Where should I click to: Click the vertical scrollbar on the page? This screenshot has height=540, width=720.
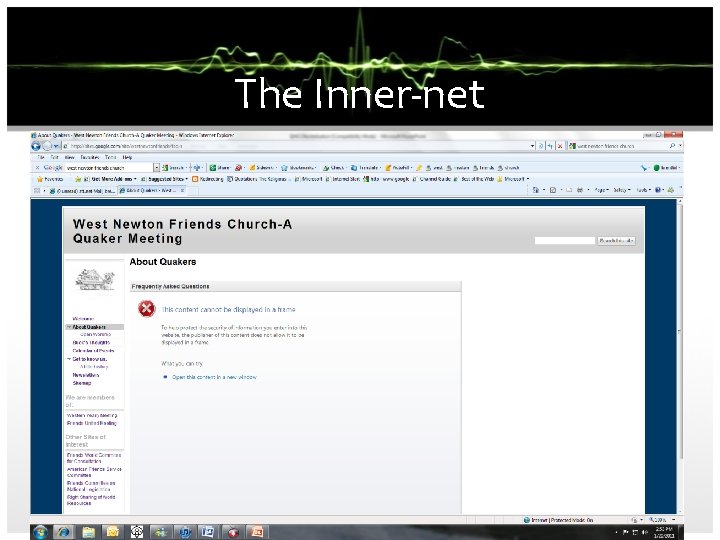pos(680,331)
